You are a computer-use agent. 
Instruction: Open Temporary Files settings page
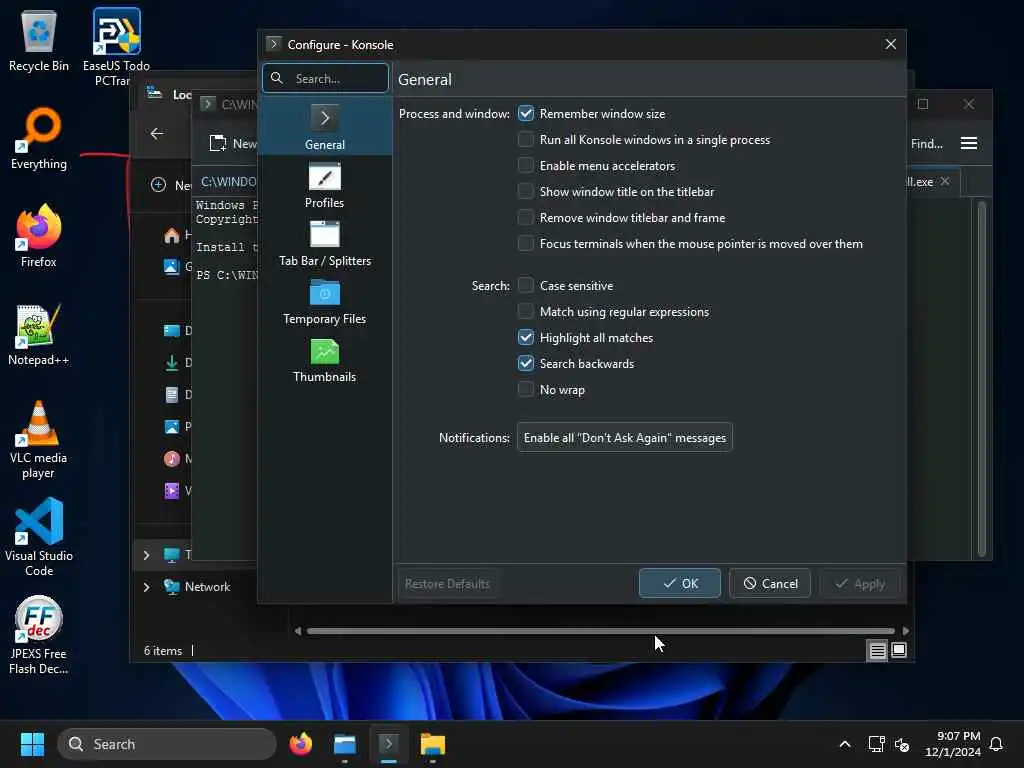point(325,302)
